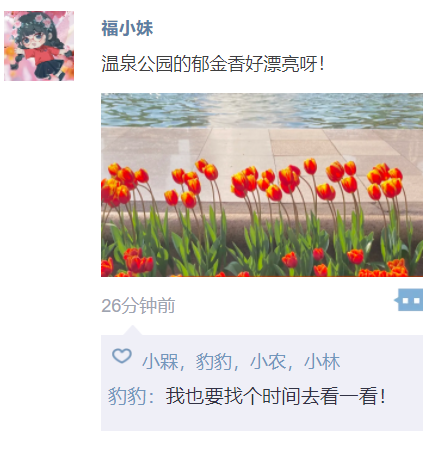Click blank area right of likers list
The image size is (441, 455).
click(382, 362)
